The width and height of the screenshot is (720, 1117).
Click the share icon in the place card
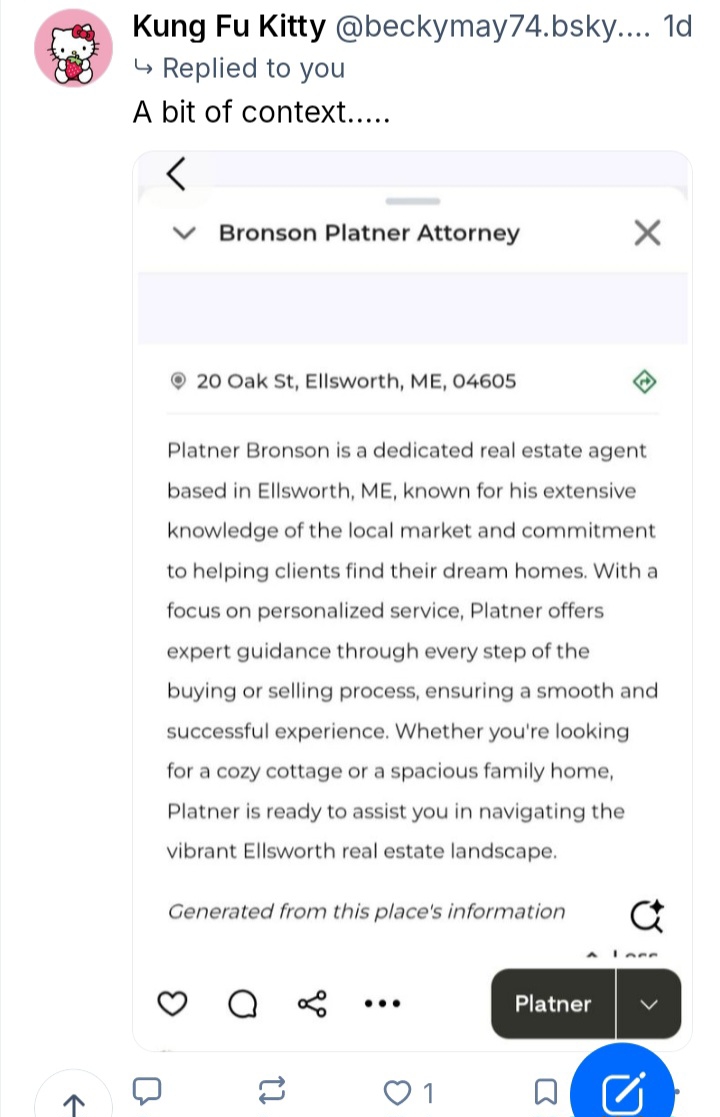315,1004
